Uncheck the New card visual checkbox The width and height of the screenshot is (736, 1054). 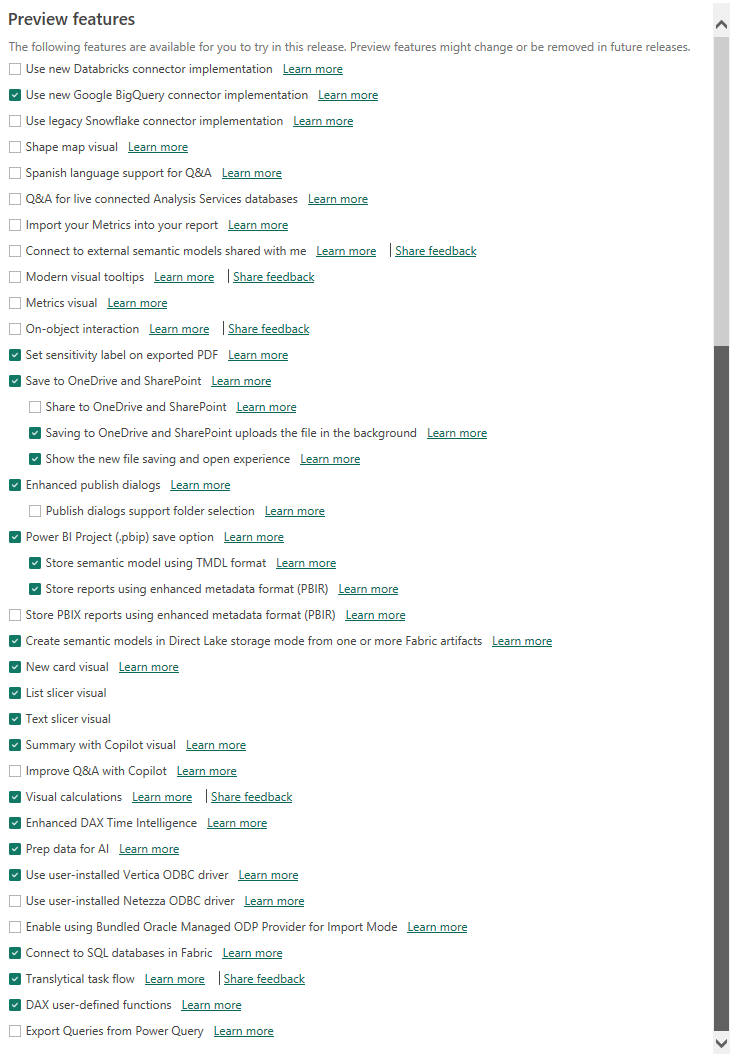click(x=15, y=667)
